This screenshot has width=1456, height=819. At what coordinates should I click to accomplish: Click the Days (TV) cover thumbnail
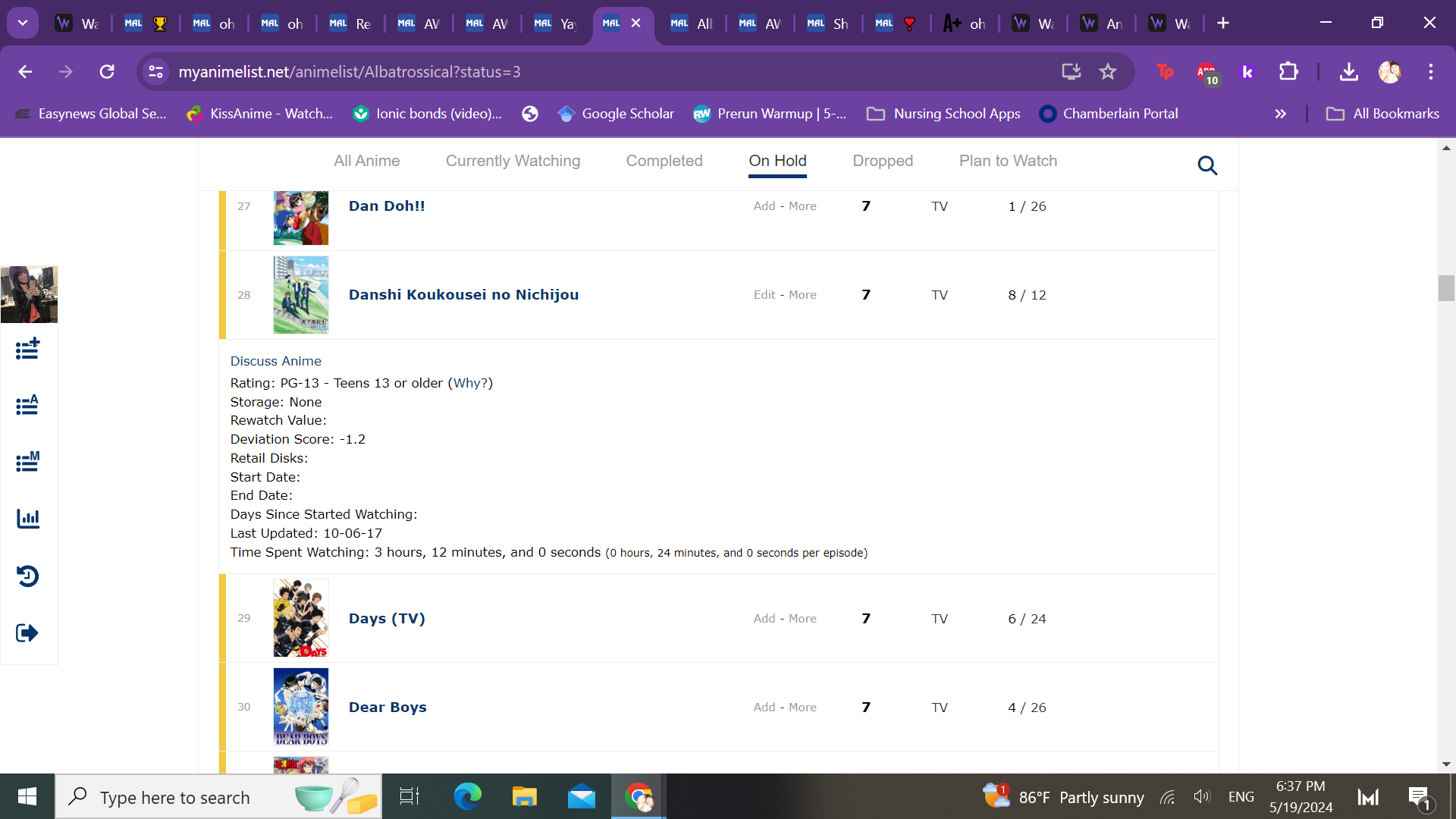pos(301,618)
